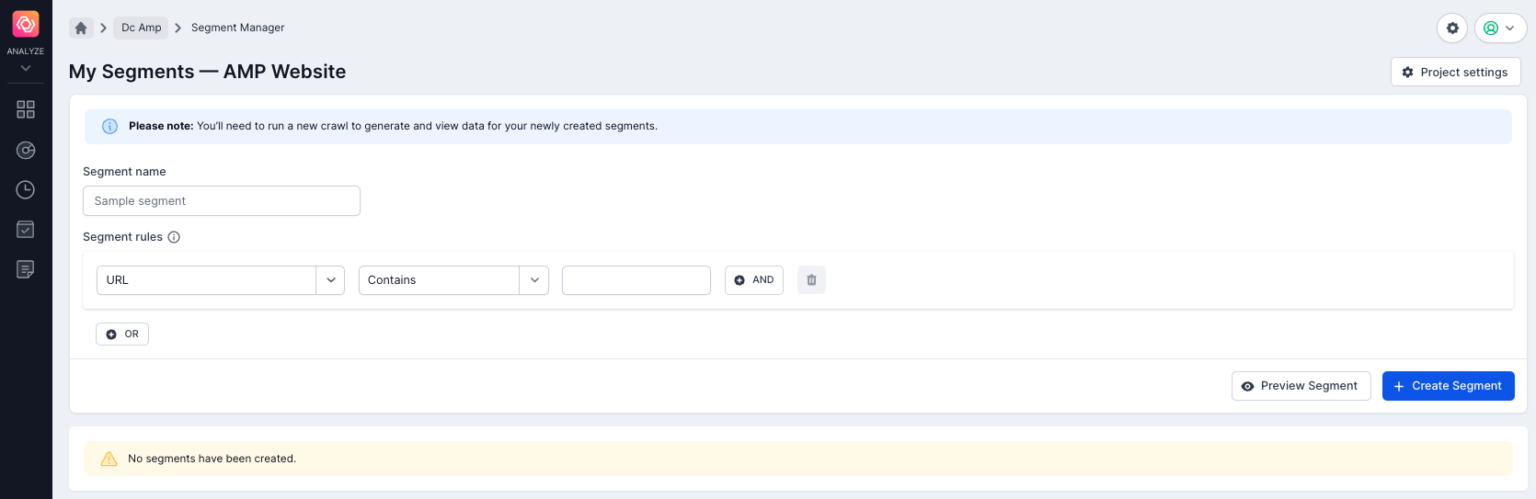The height and width of the screenshot is (499, 1536).
Task: Click the Segment rules info icon
Action: (x=174, y=238)
